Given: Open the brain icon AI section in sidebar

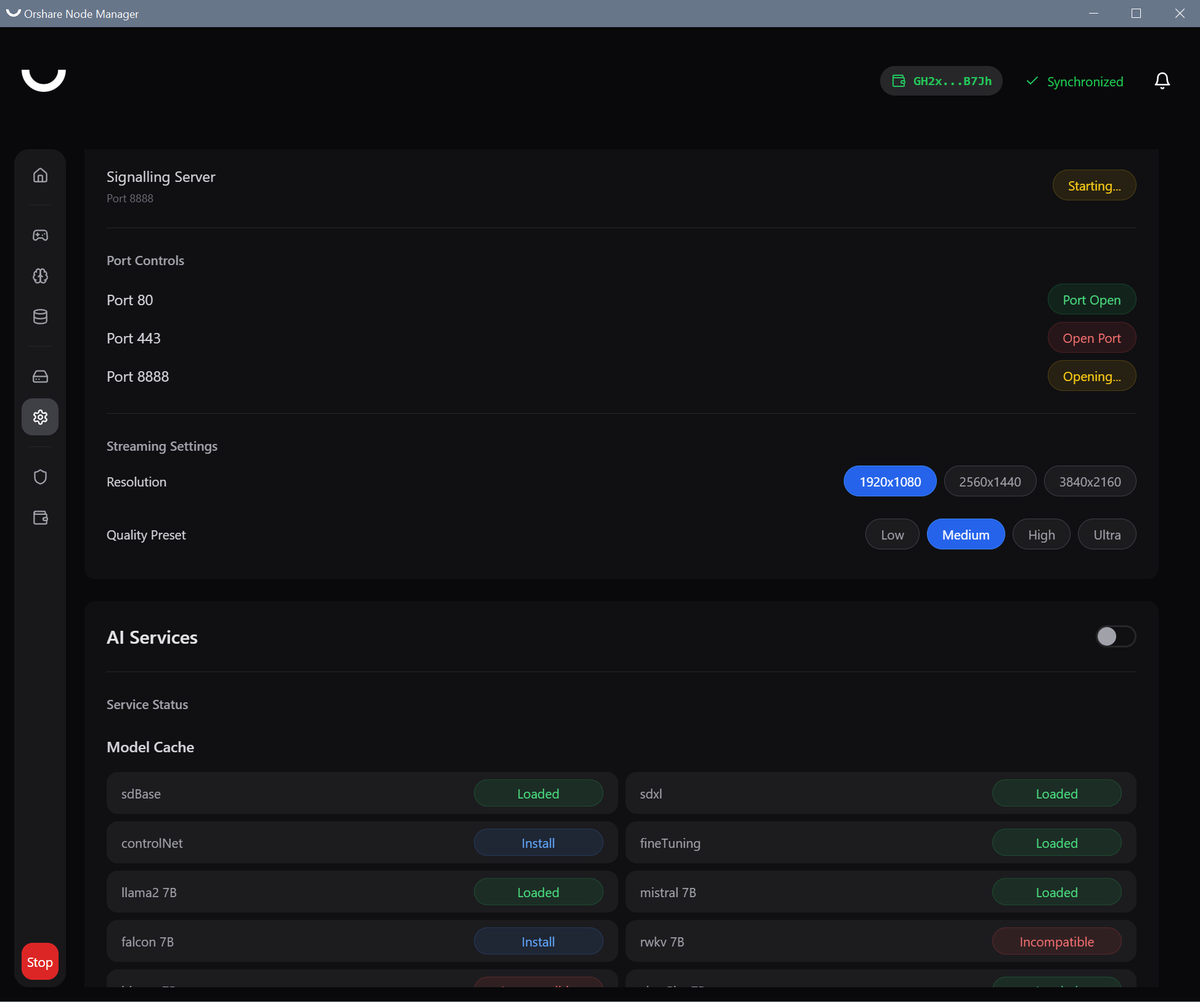Looking at the screenshot, I should (40, 276).
